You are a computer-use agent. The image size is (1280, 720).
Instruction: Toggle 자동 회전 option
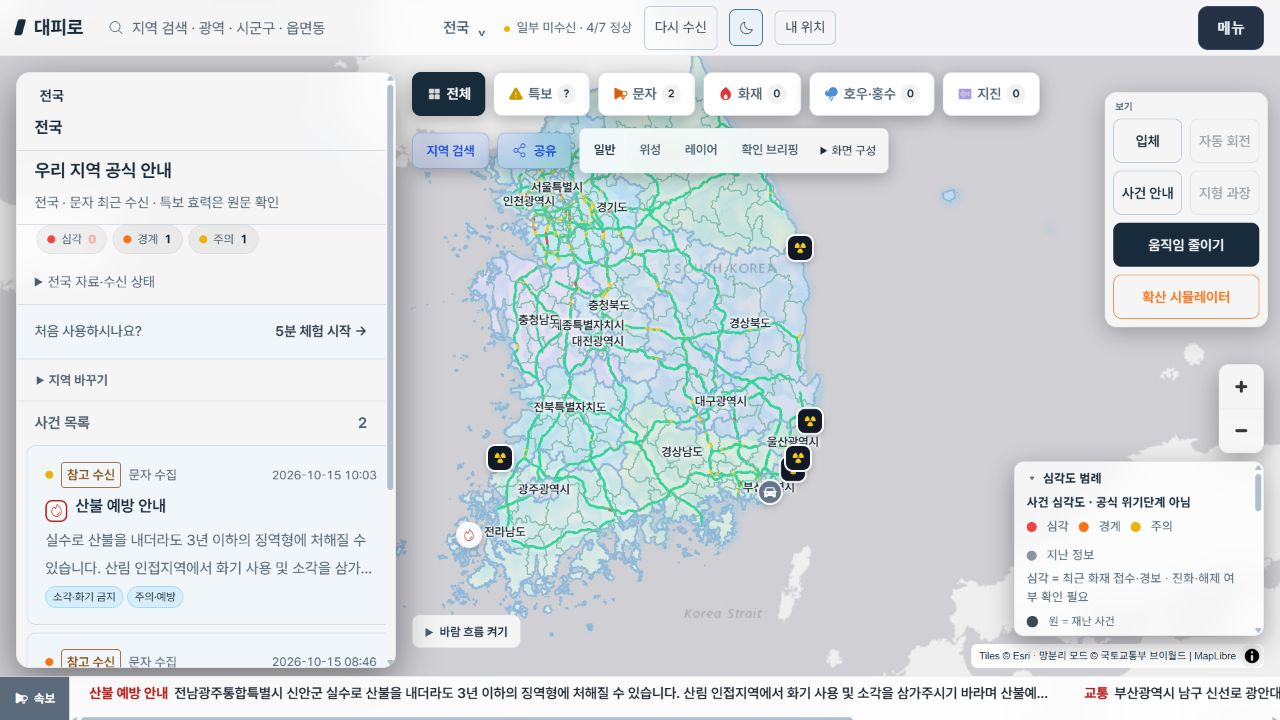[x=1224, y=141]
